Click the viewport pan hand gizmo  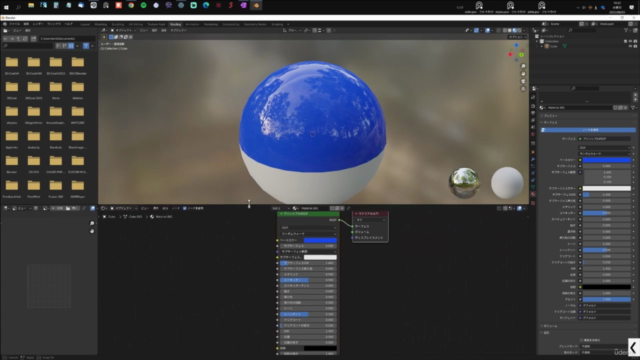tap(523, 74)
